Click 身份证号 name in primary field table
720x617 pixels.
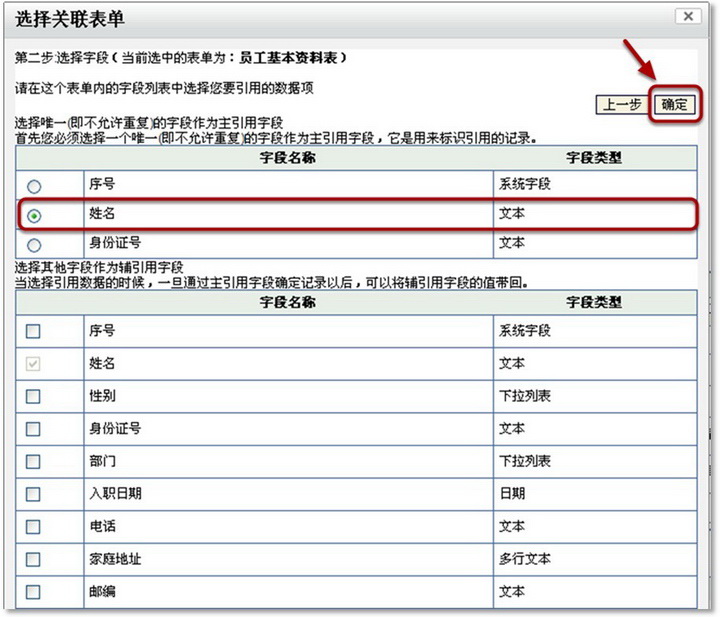[x=115, y=243]
